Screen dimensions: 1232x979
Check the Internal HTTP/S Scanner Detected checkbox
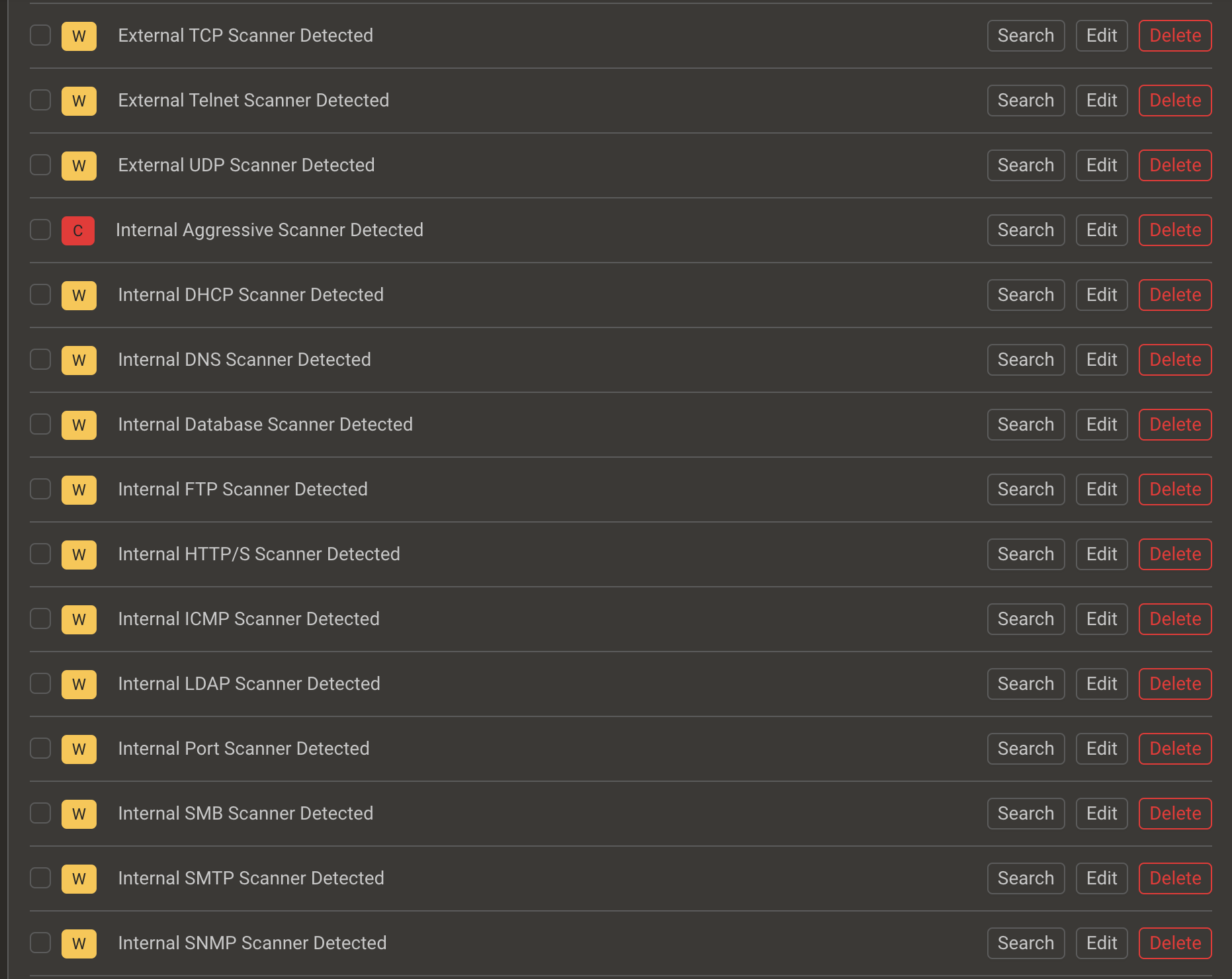point(40,554)
